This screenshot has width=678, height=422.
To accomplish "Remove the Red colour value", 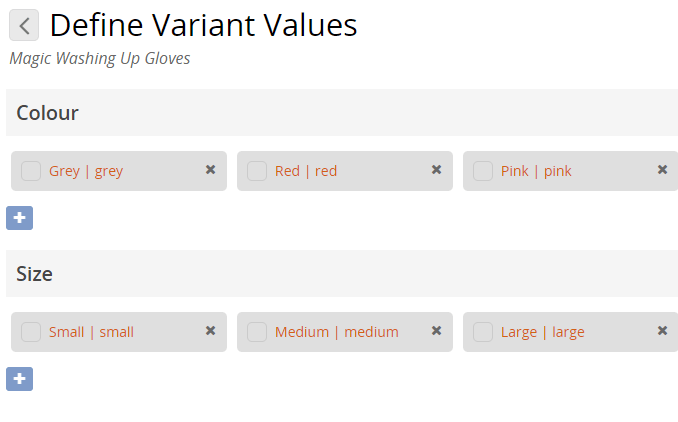I will click(x=437, y=170).
